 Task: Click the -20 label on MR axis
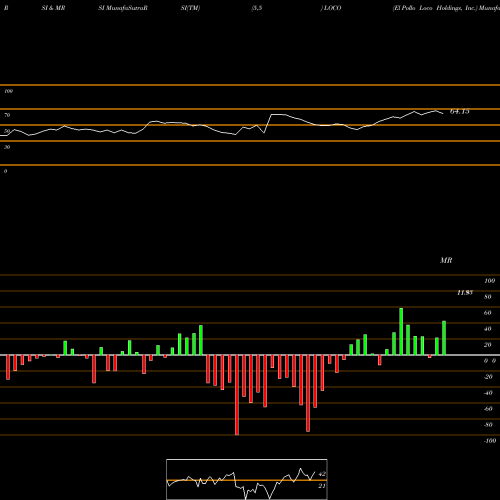488,377
